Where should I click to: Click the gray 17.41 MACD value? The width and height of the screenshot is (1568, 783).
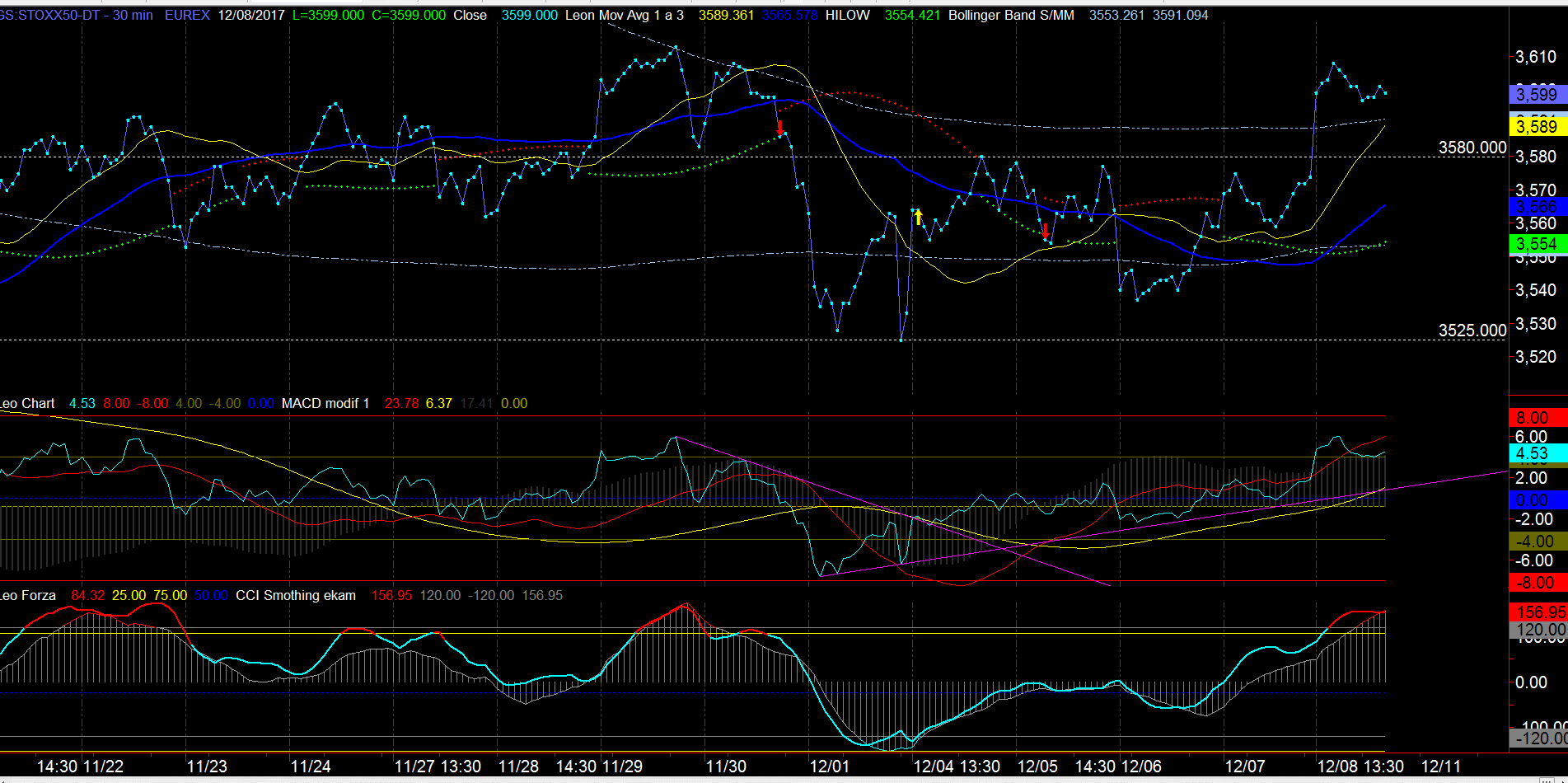click(476, 403)
